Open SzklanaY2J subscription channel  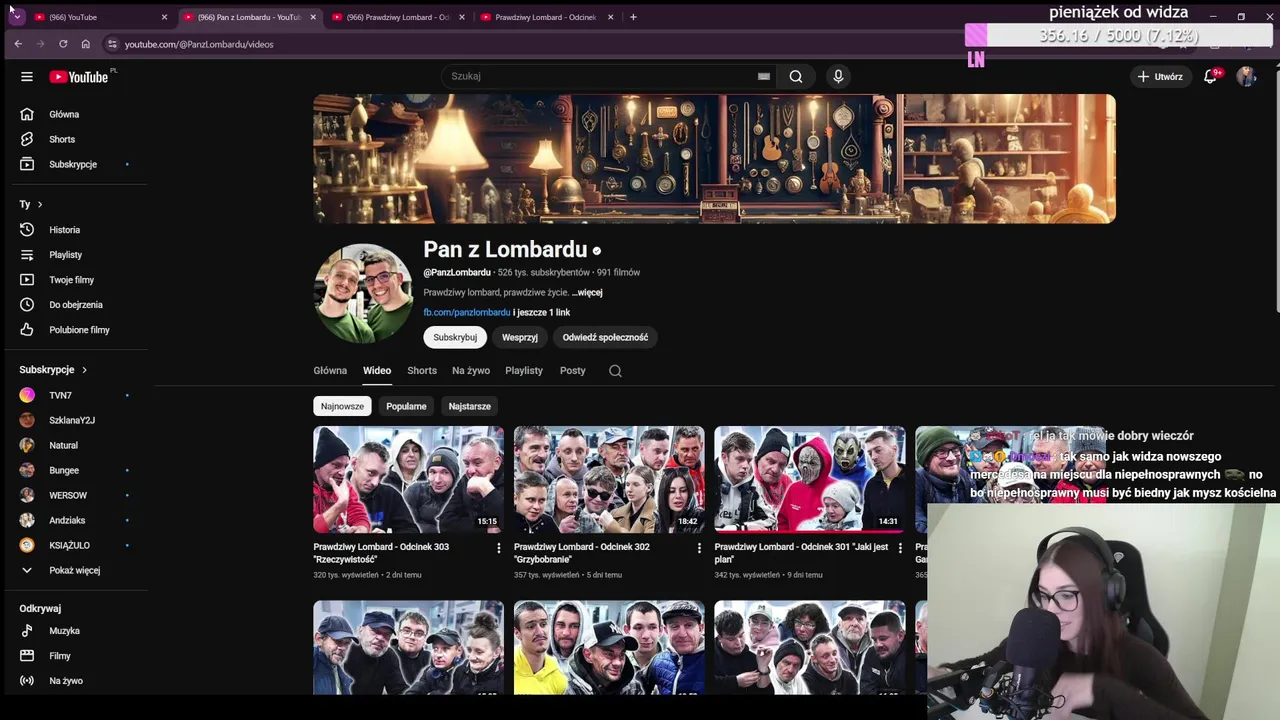pos(74,420)
